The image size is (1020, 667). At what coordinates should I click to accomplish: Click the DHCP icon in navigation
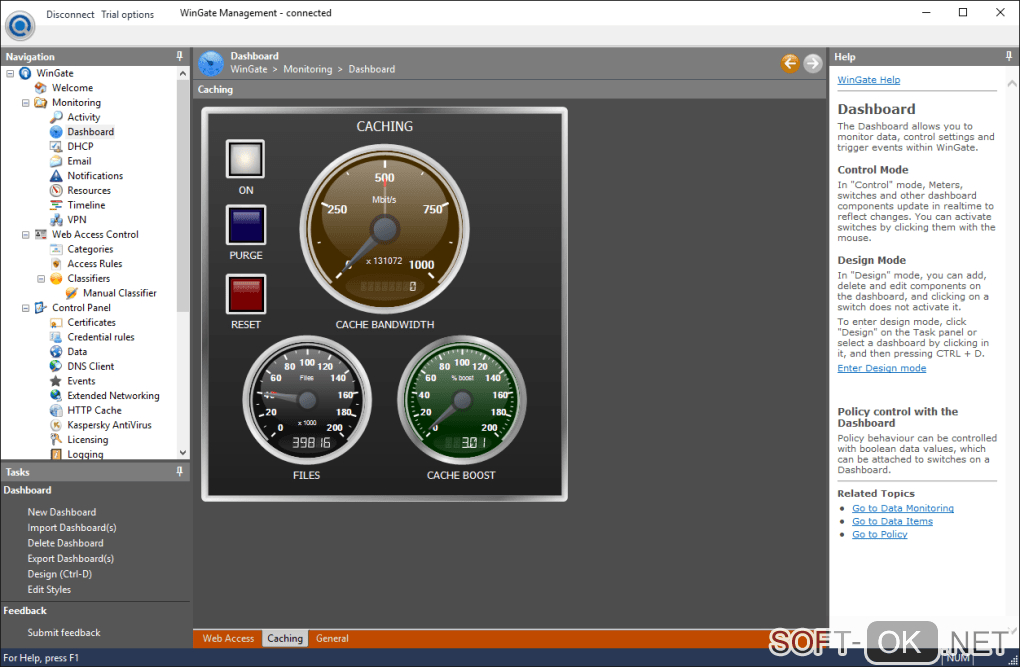57,146
